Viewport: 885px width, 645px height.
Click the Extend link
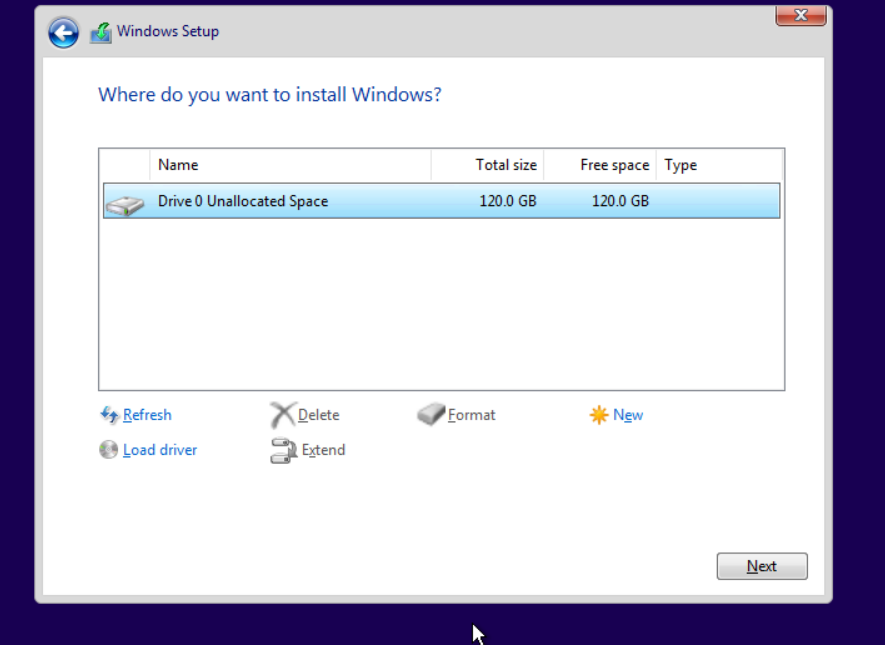click(323, 450)
